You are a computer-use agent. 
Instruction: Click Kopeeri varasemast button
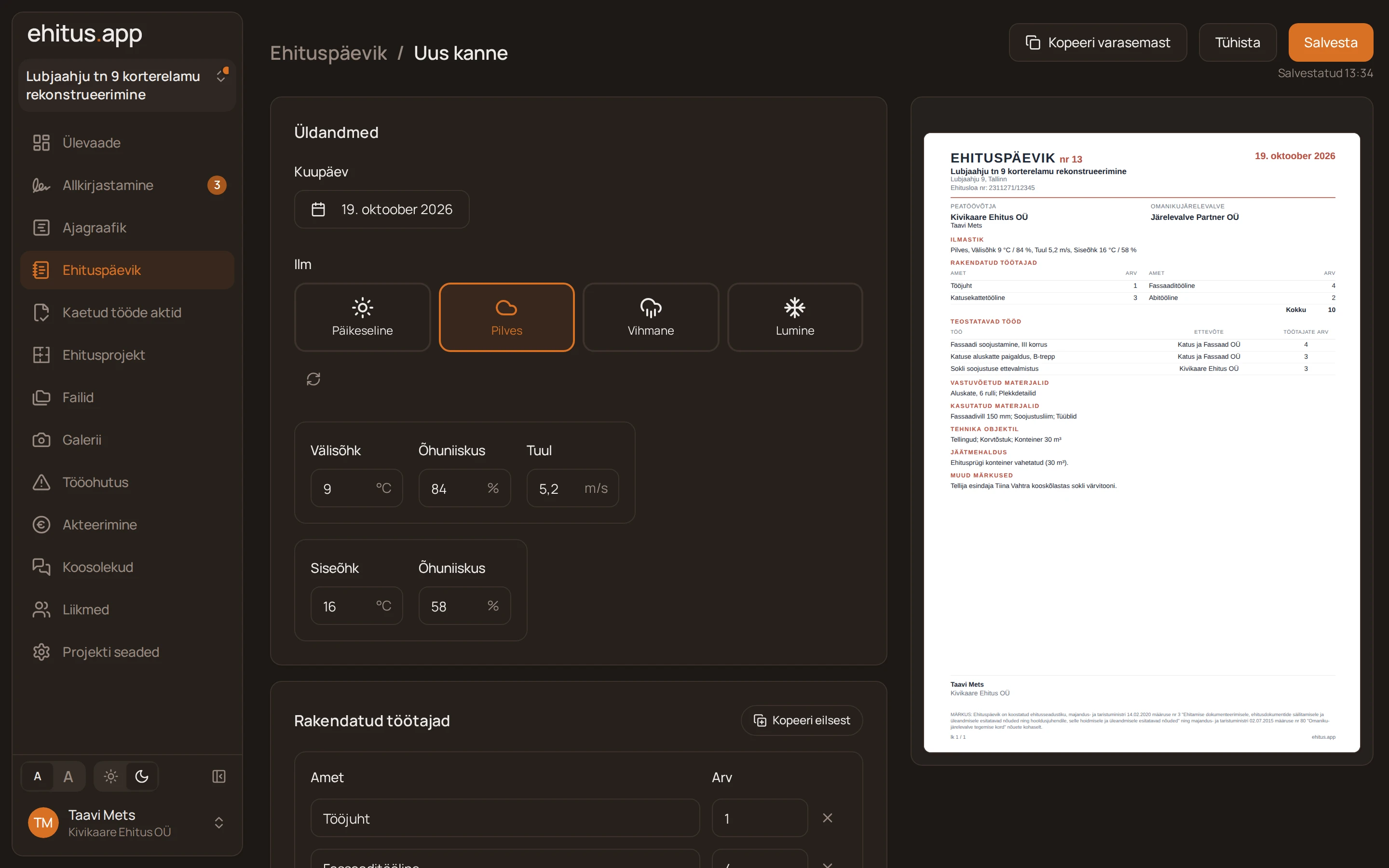coord(1097,42)
